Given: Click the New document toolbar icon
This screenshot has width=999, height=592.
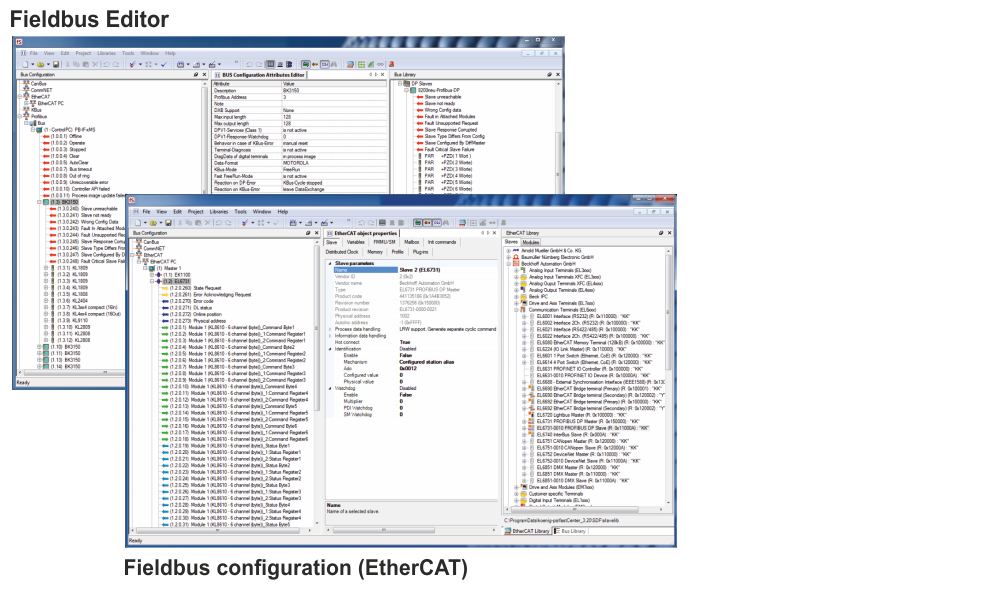Looking at the screenshot, I should (x=137, y=222).
